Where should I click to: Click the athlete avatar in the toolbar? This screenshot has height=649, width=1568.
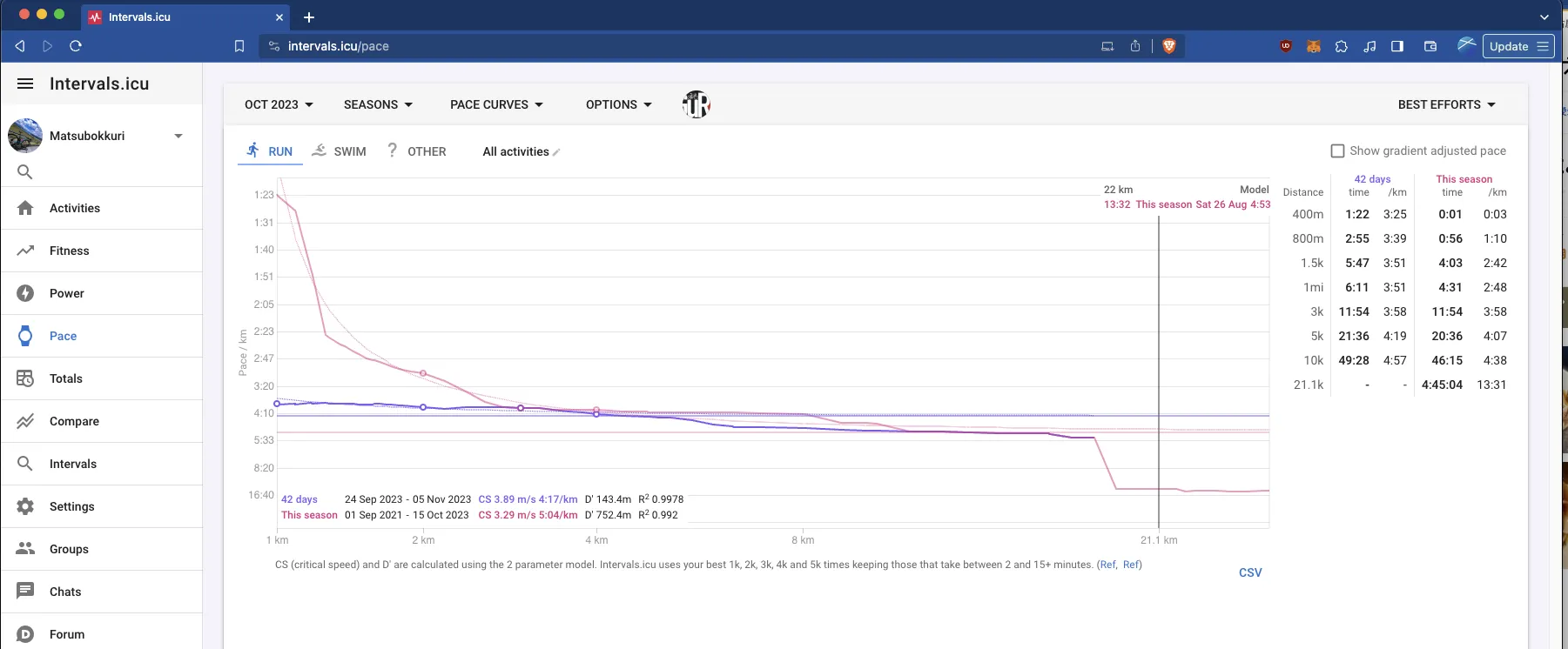click(x=697, y=104)
